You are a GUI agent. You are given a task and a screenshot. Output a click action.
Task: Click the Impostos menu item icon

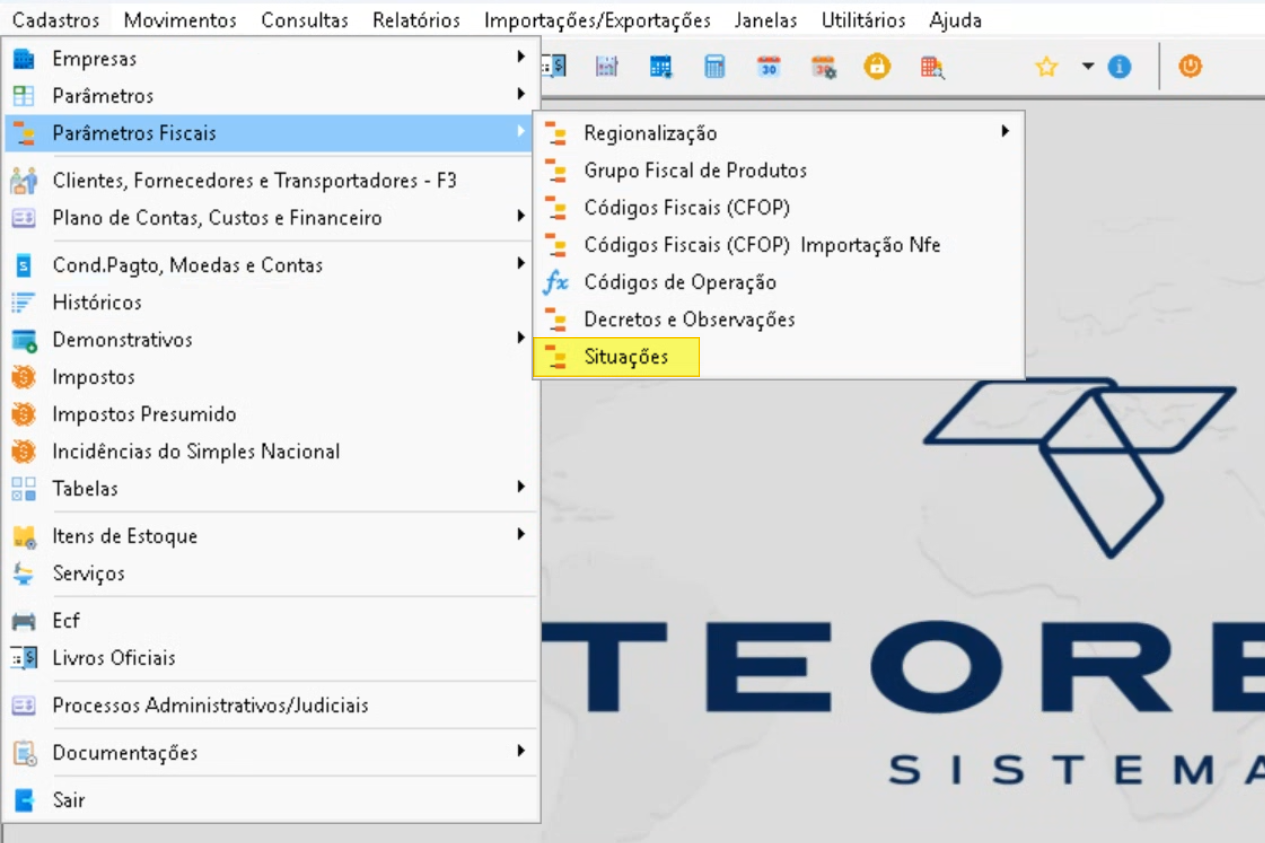24,377
